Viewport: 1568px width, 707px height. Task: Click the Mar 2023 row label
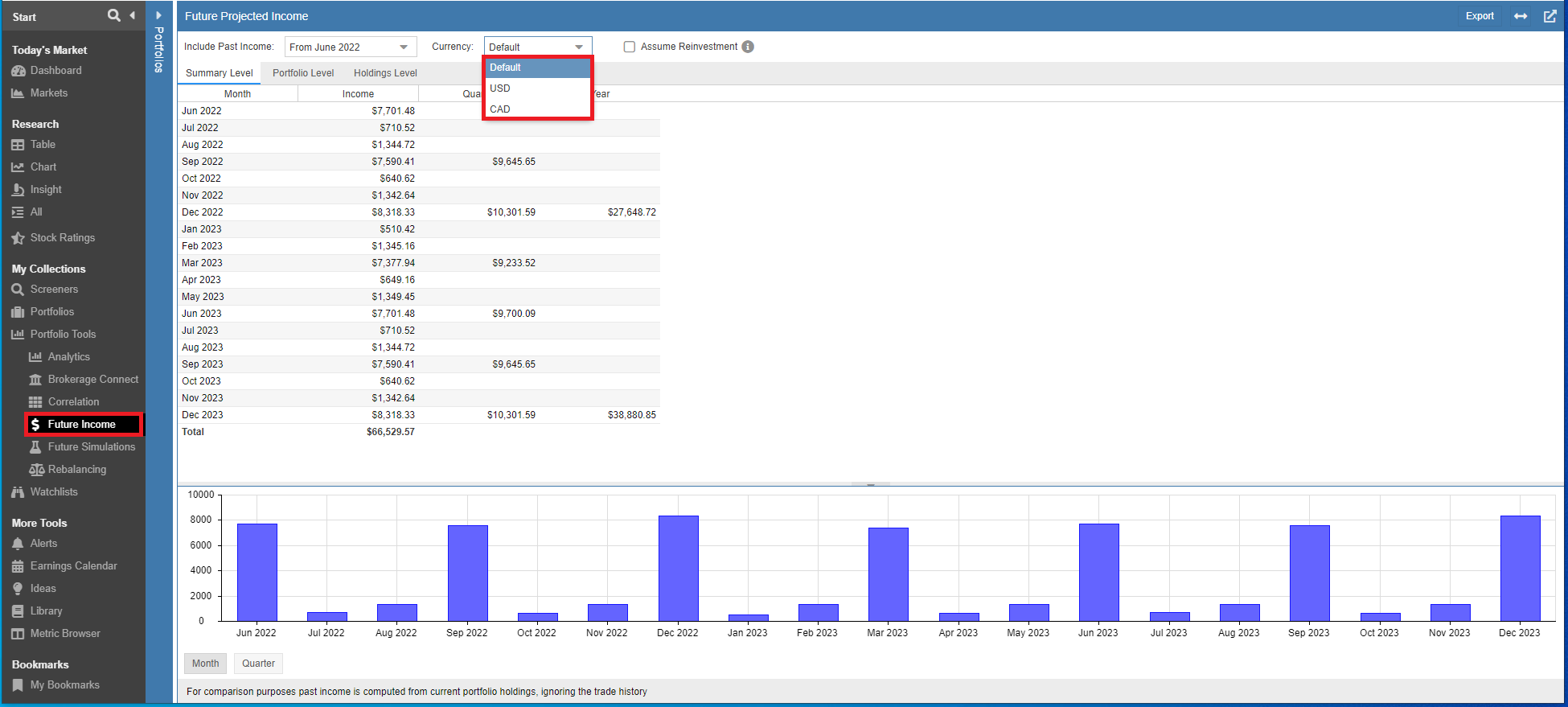[x=202, y=263]
